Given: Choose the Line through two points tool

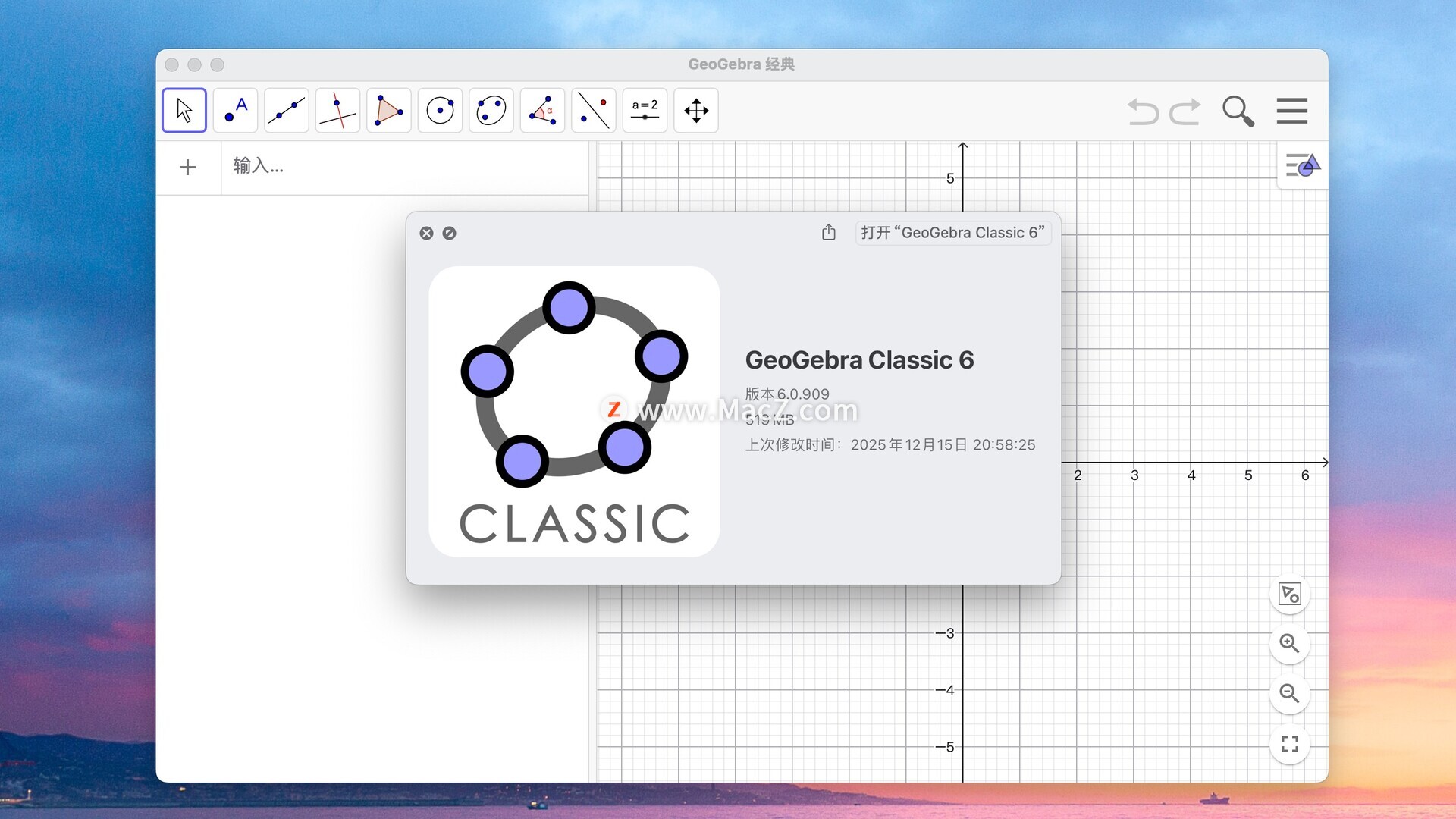Looking at the screenshot, I should [287, 111].
